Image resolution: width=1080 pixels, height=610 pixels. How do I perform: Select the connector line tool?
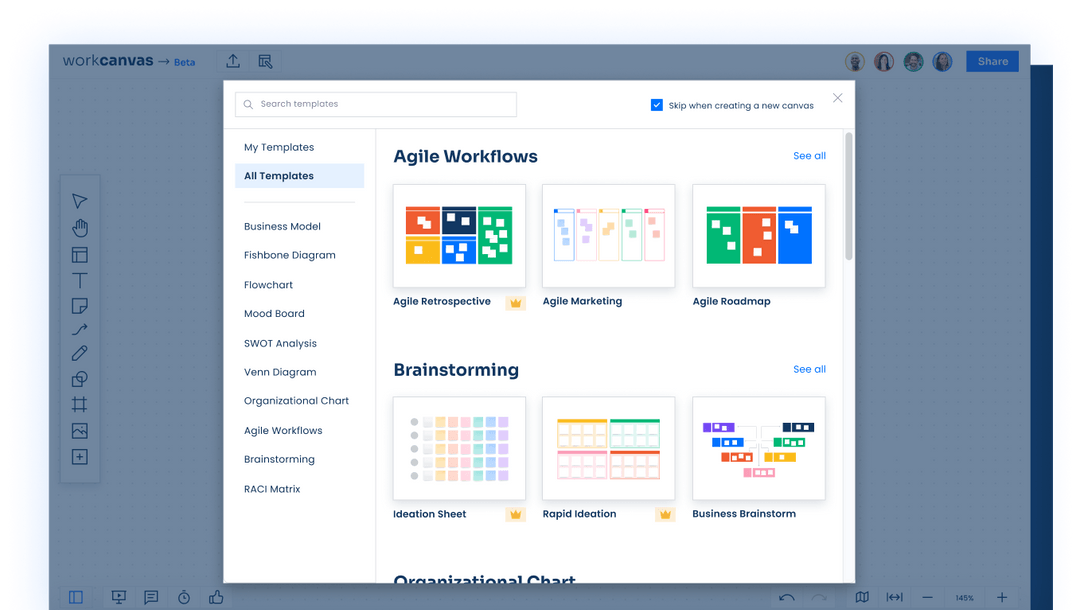[80, 329]
